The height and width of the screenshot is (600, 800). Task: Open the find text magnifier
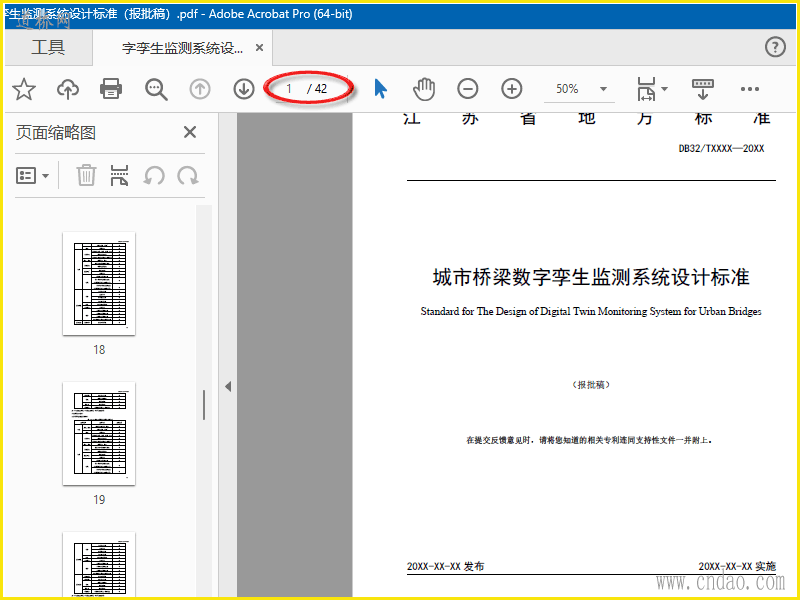click(156, 89)
